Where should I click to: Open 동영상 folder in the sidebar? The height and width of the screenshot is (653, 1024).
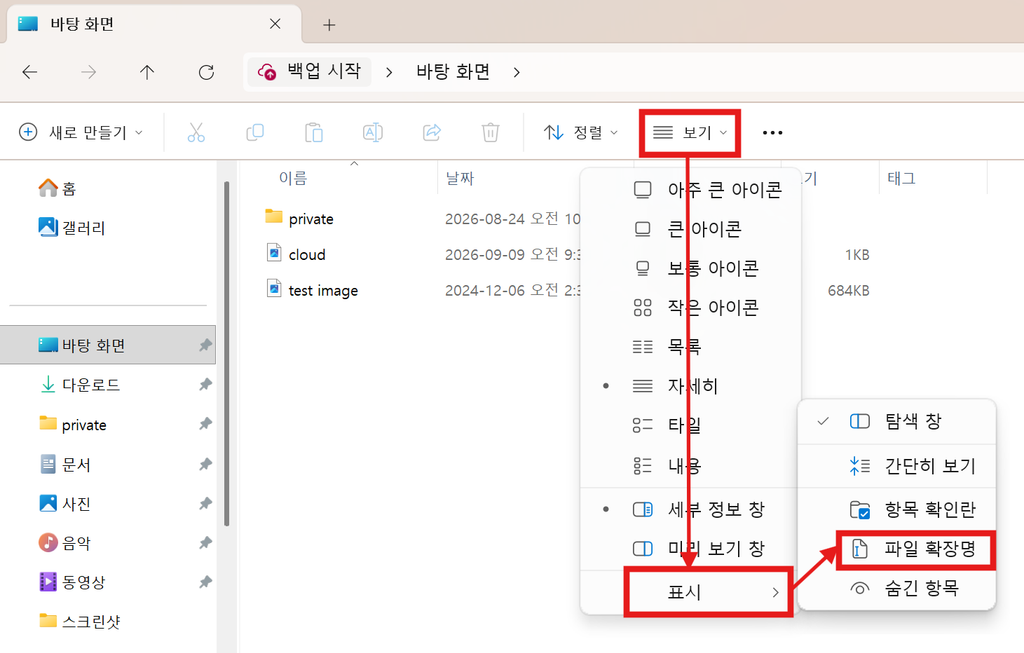[x=72, y=582]
